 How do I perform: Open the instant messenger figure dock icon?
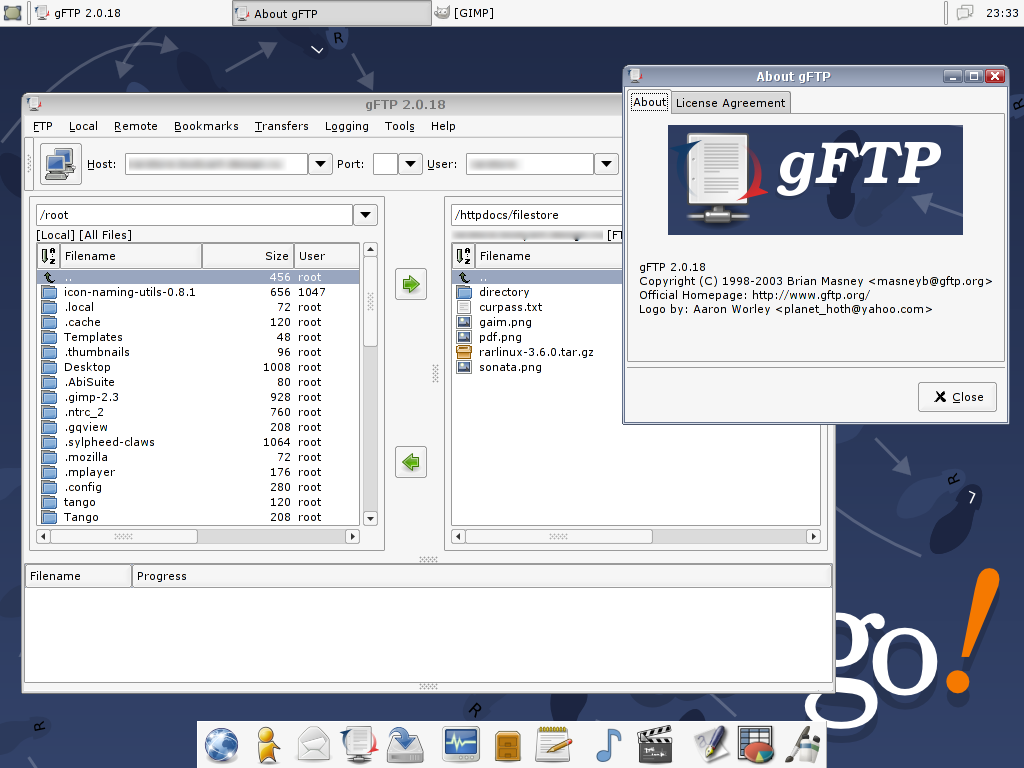click(268, 745)
